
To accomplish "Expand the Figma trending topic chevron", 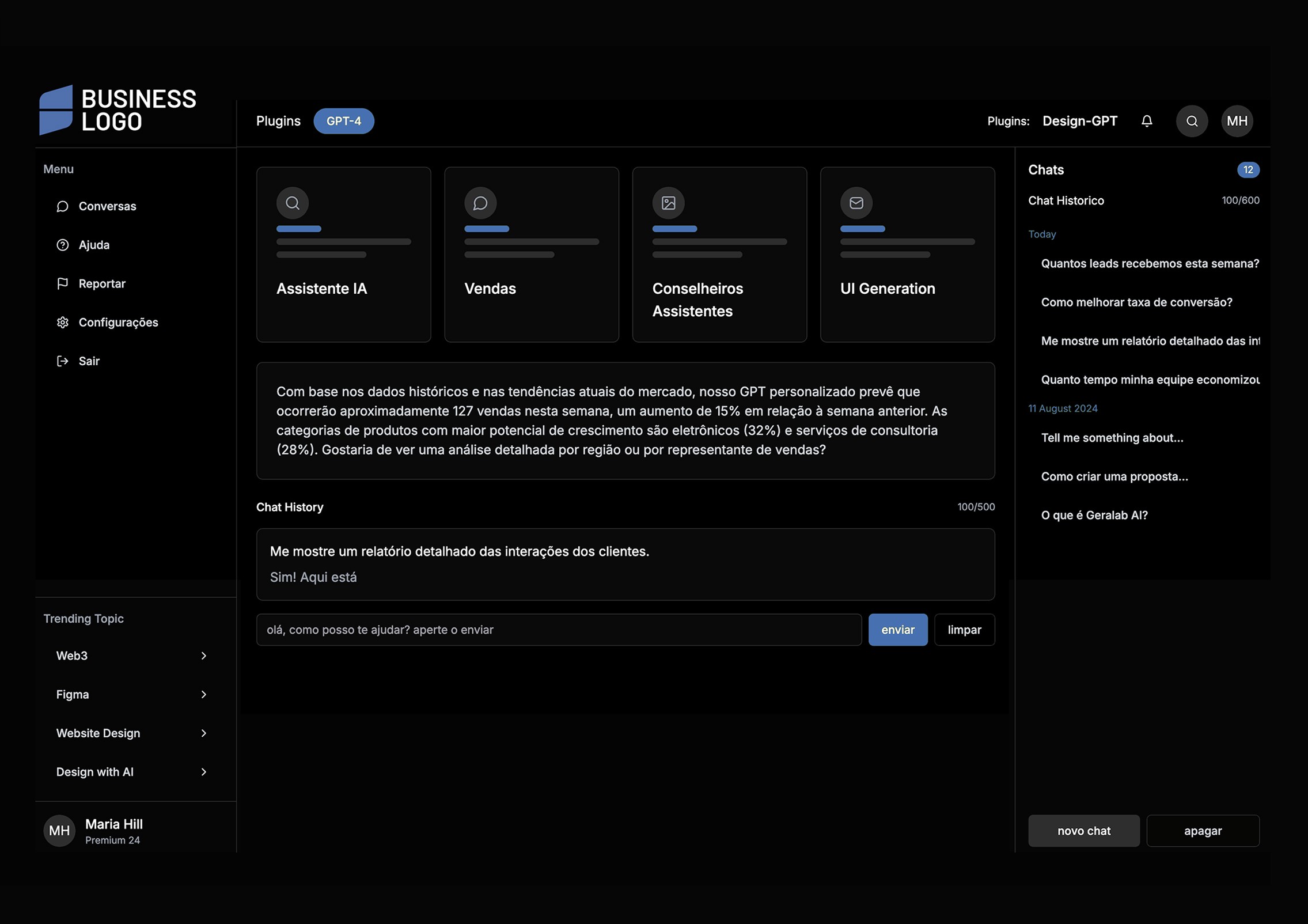I will (204, 694).
